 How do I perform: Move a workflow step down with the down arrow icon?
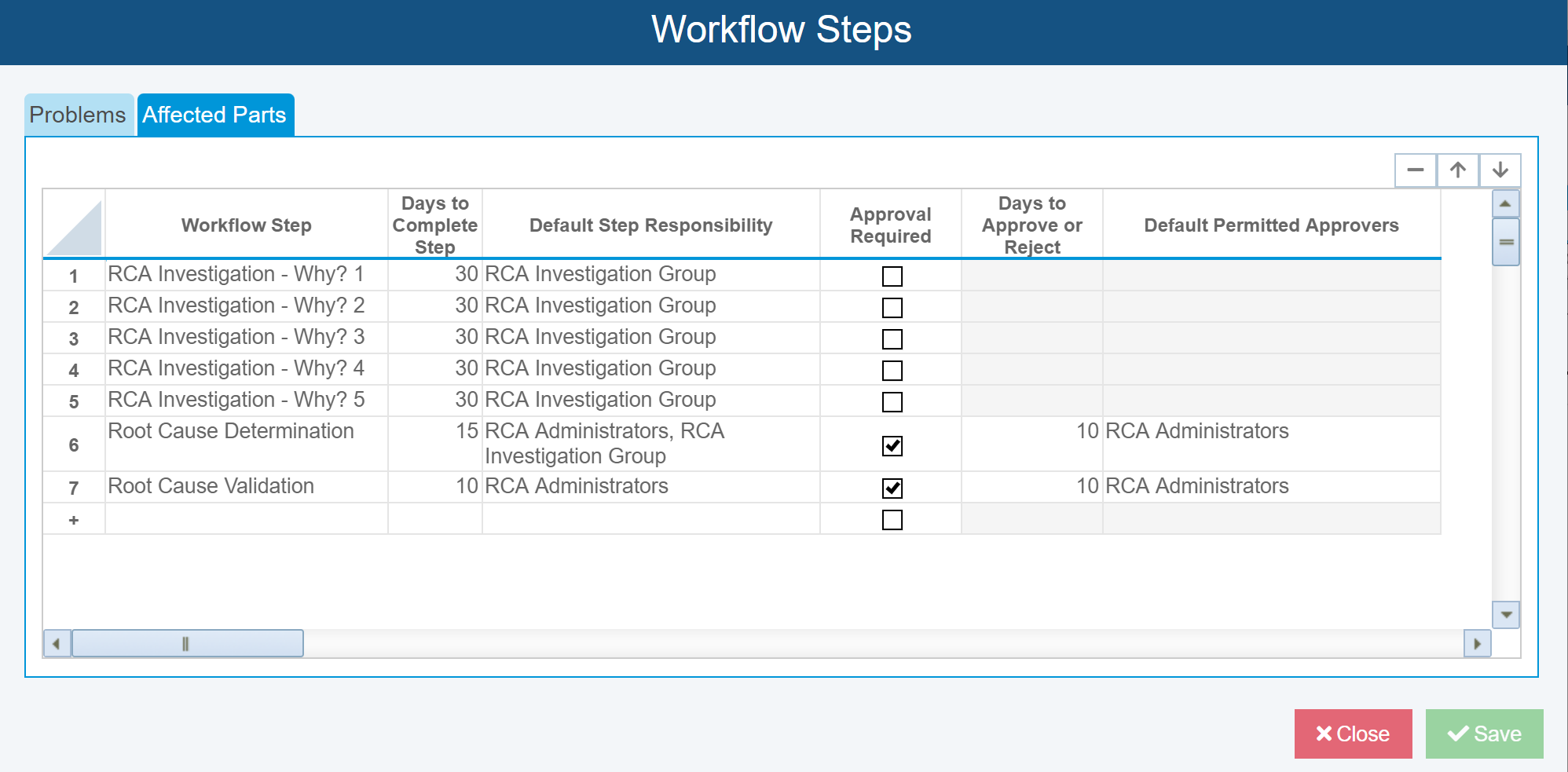point(1501,170)
